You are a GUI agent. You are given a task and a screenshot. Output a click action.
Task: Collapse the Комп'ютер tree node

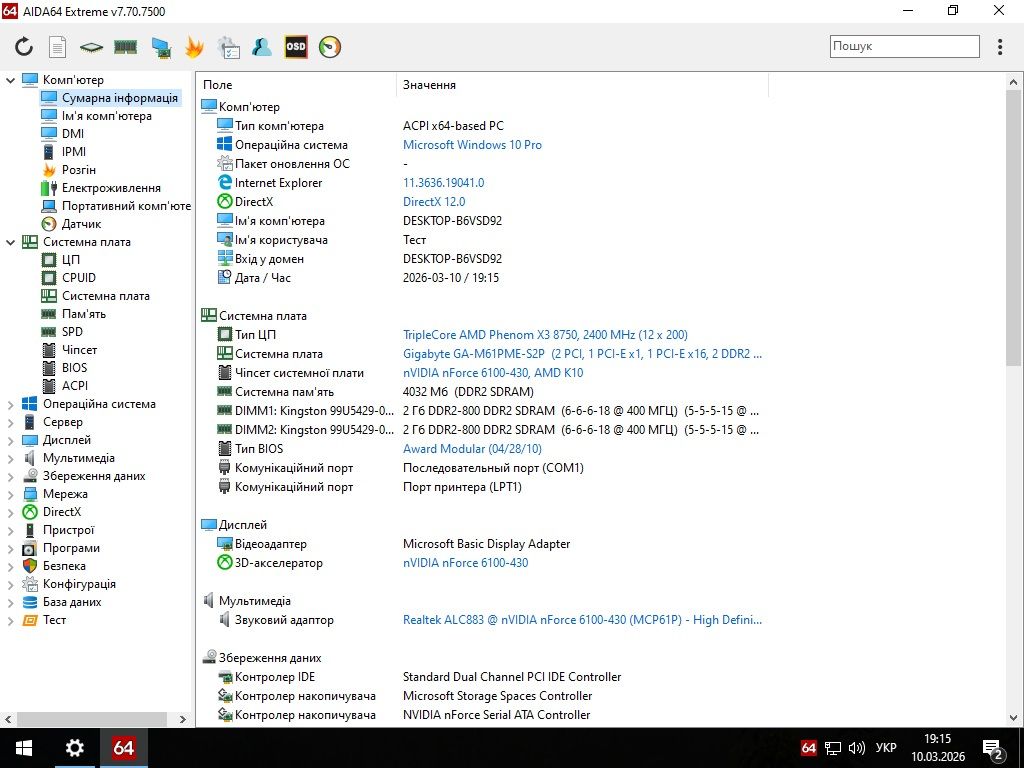(10, 80)
